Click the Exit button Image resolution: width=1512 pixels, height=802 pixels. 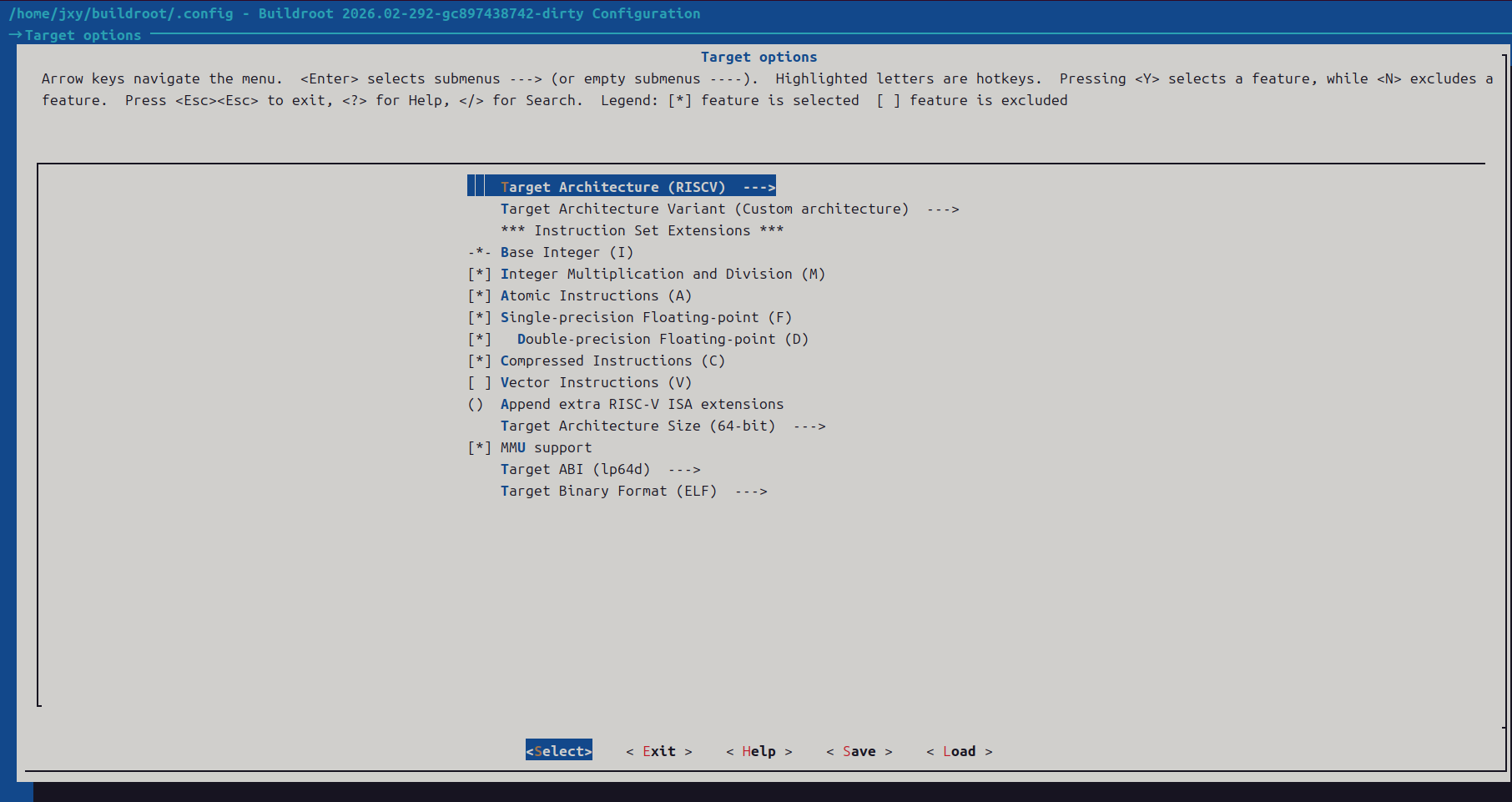click(658, 751)
